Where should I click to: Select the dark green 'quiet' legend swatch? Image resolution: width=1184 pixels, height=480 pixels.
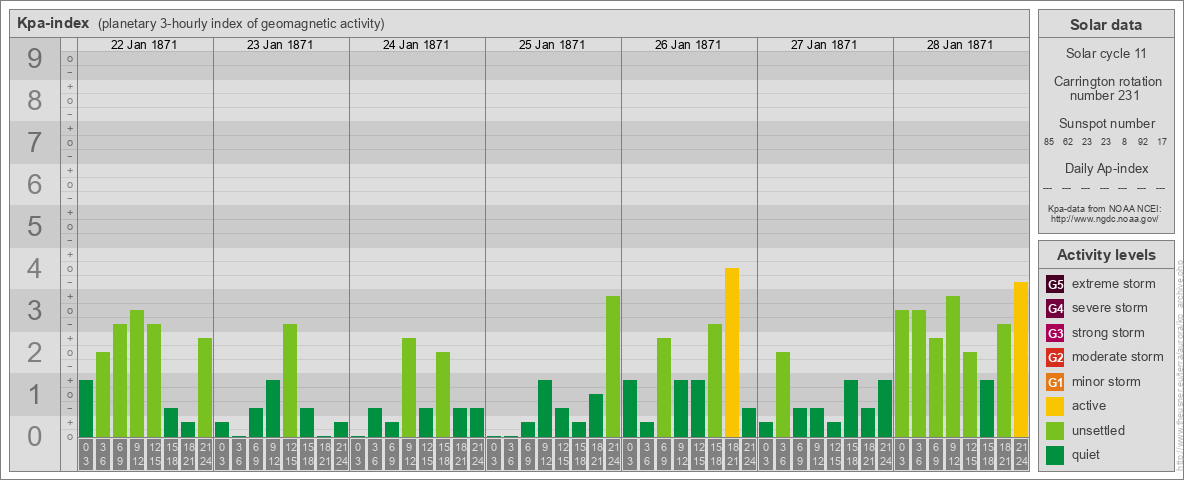coord(1055,455)
